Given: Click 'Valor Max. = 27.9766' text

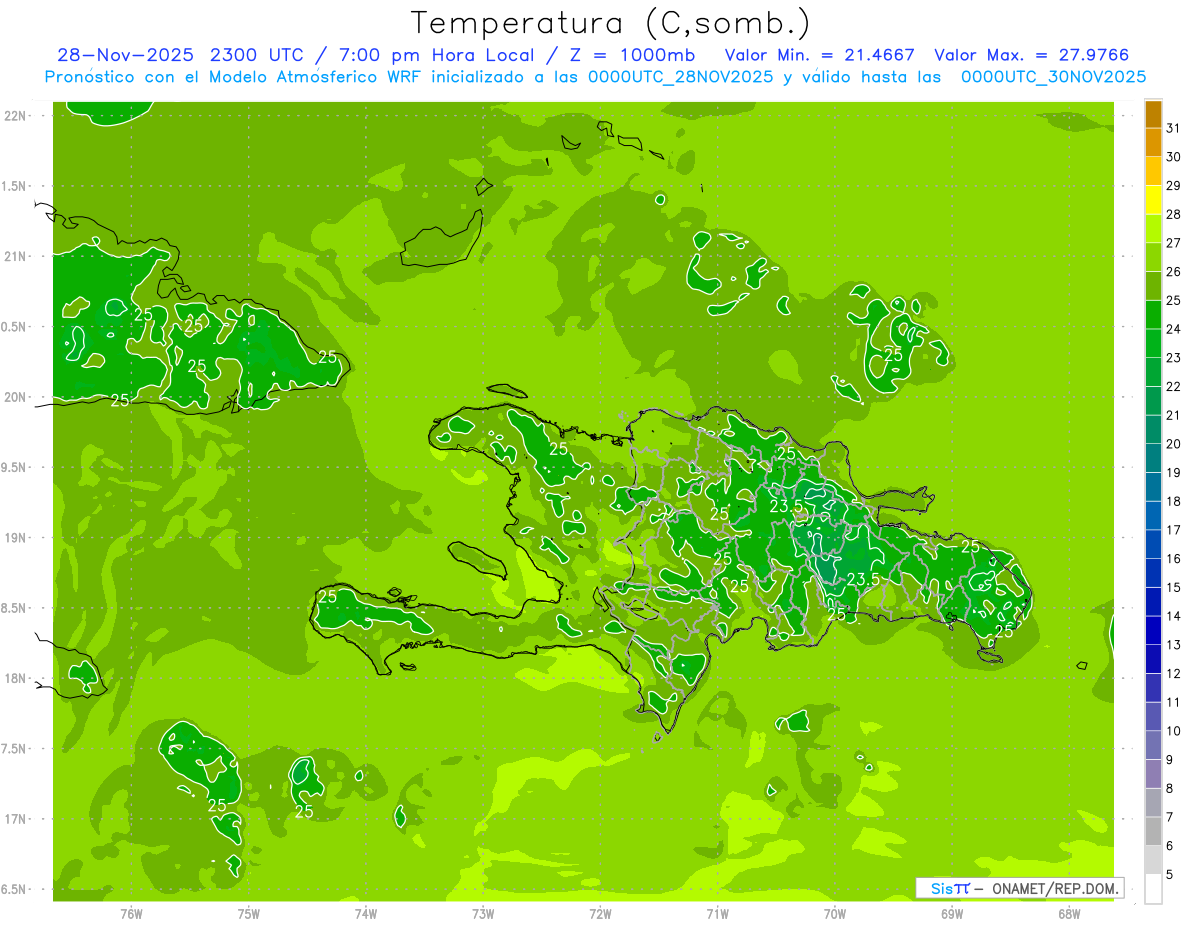Looking at the screenshot, I should click(x=1032, y=55).
